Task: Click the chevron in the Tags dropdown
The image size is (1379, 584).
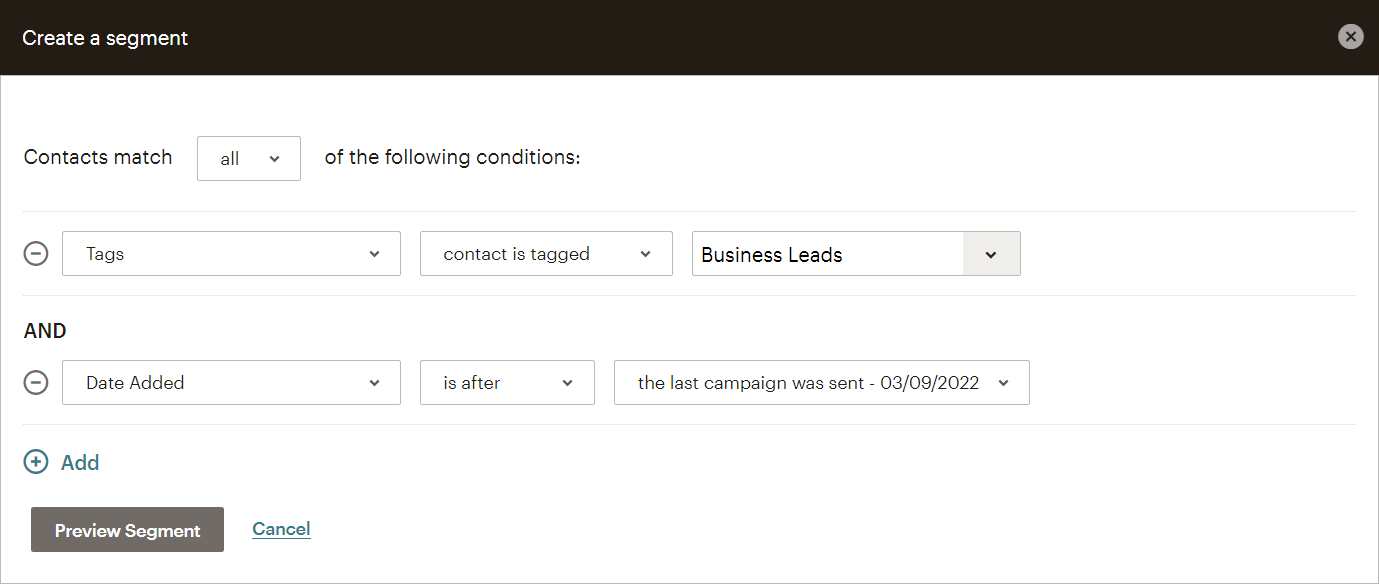Action: click(x=374, y=254)
